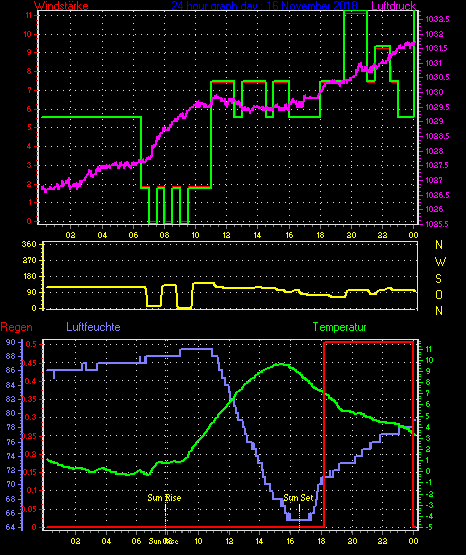Click the red 0.45 rain axis value
The height and width of the screenshot is (555, 466).
point(29,364)
